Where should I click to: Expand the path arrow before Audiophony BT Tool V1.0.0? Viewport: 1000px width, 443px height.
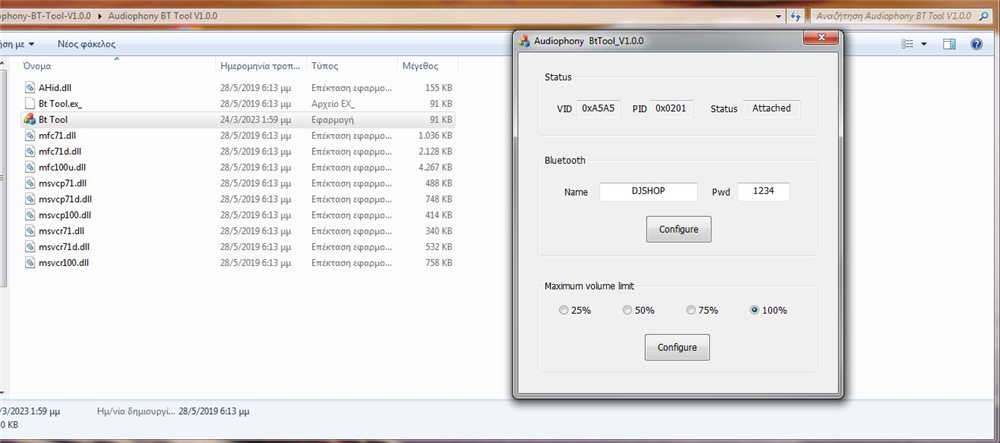(101, 16)
